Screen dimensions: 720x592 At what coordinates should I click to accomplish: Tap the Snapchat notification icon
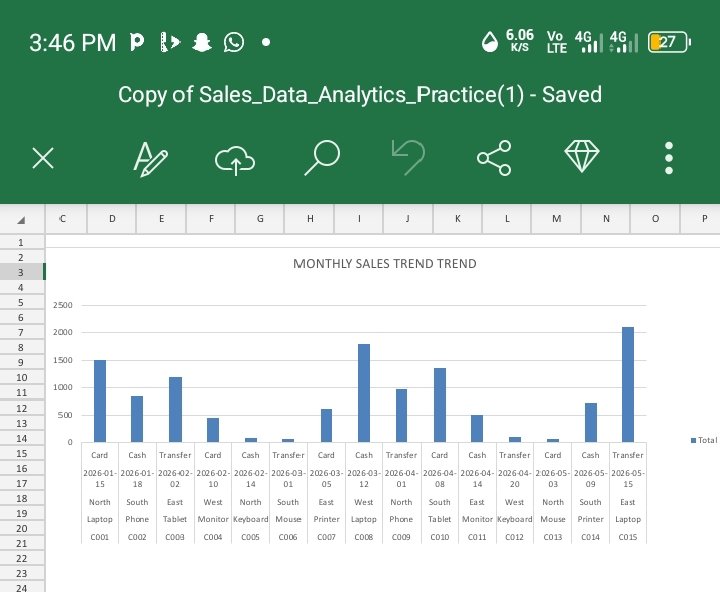(202, 43)
